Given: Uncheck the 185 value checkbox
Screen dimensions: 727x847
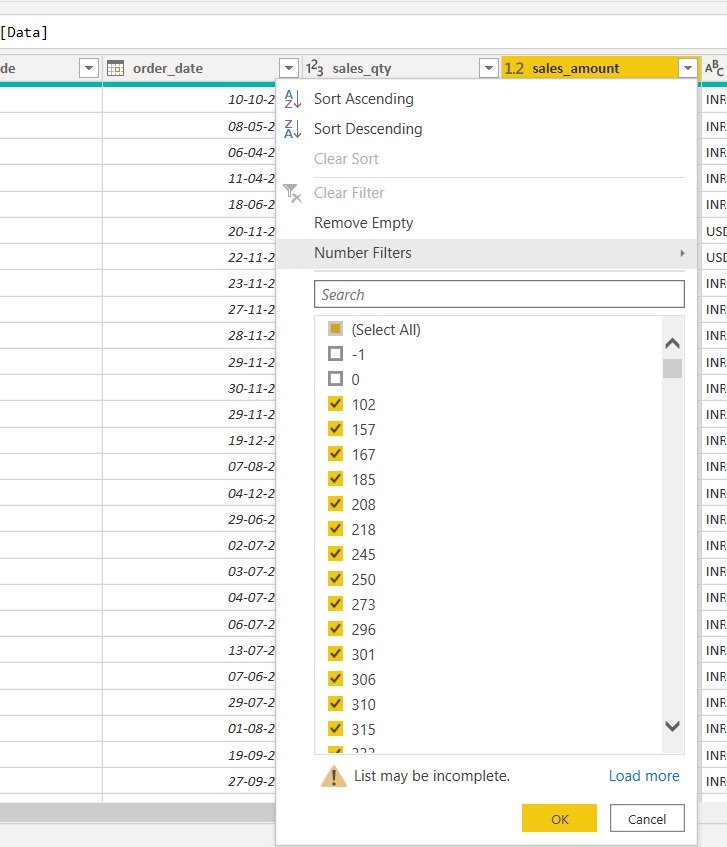Looking at the screenshot, I should point(335,479).
